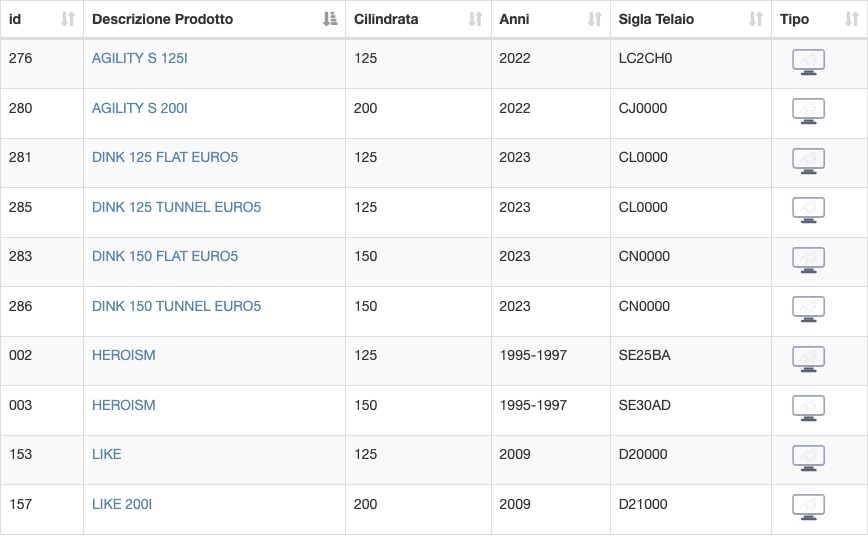Sort by the Tipo column
868x536 pixels.
851,19
